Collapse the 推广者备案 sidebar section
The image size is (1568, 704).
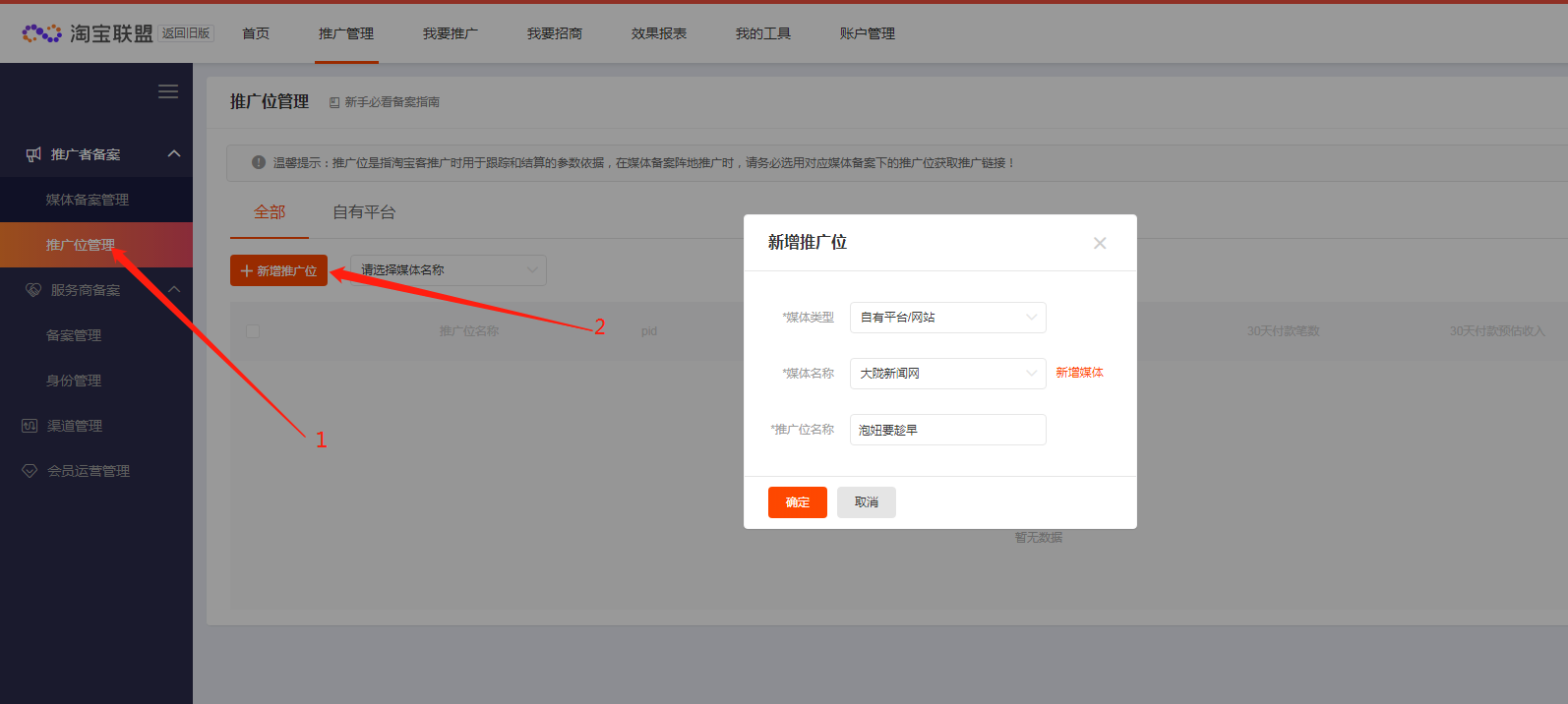174,153
